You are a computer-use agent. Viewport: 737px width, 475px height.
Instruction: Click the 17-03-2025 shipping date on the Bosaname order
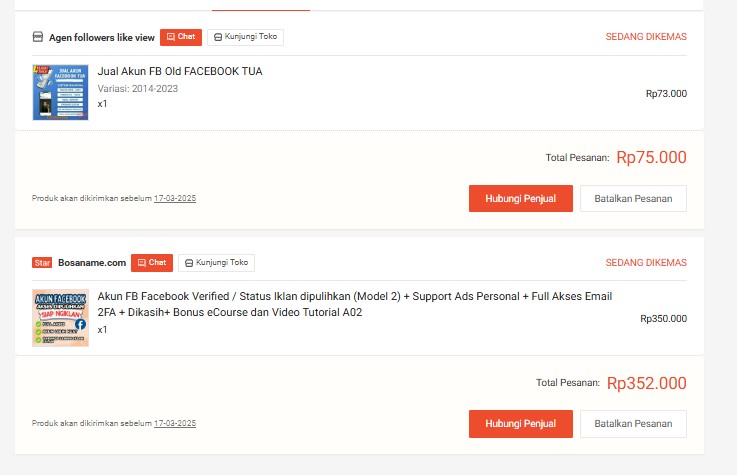tap(175, 424)
